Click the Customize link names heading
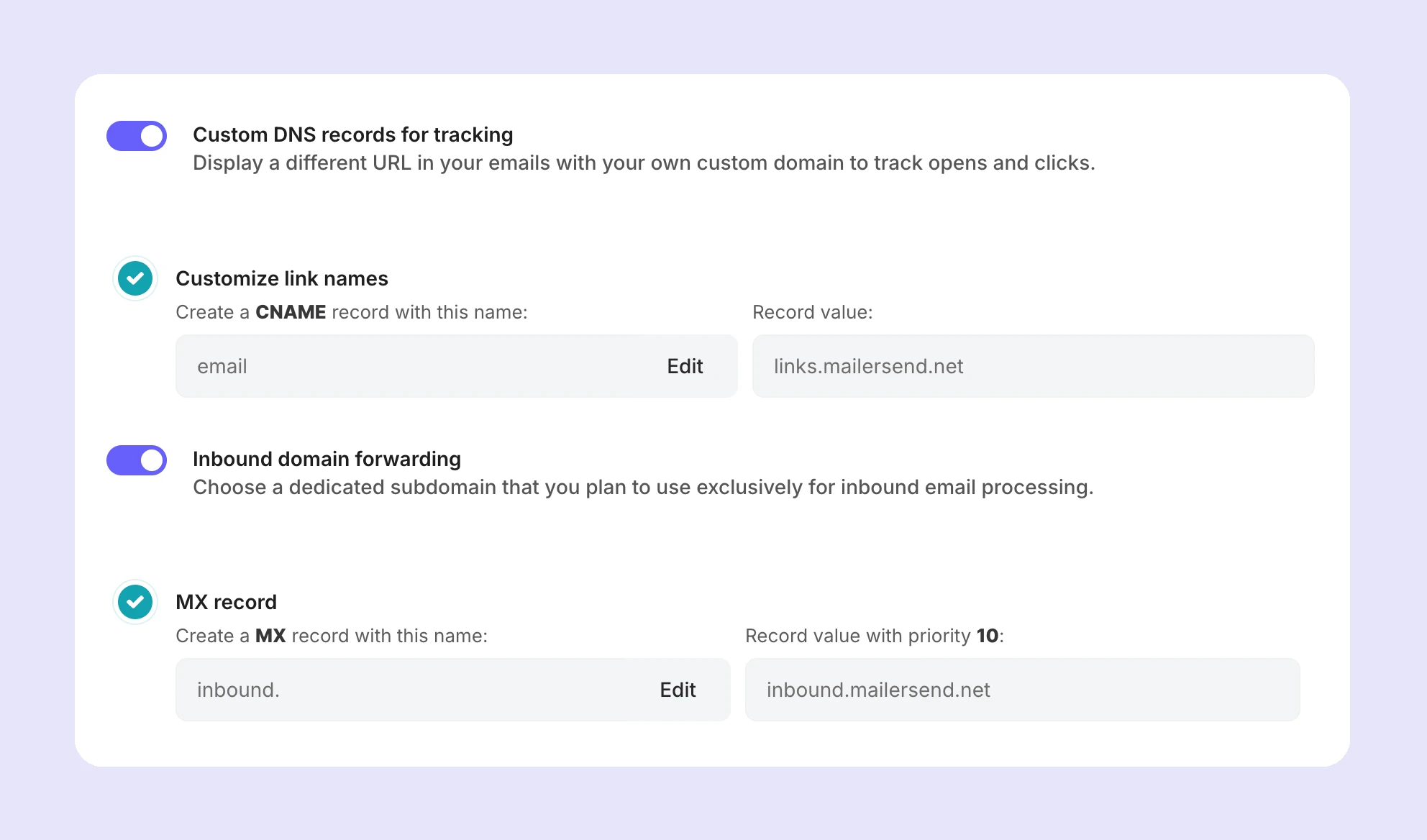Screen dimensions: 1427x840 tap(283, 279)
